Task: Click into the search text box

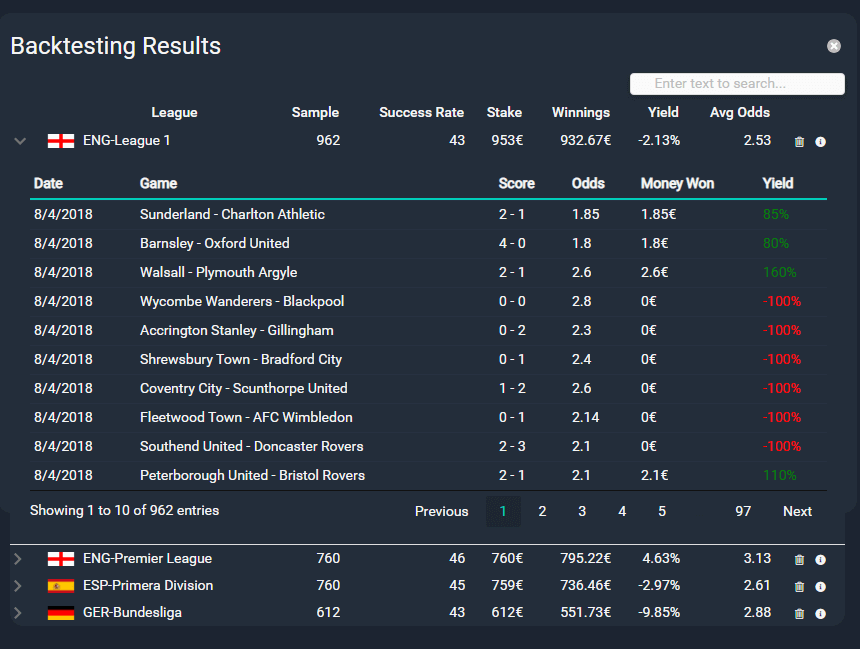Action: click(x=737, y=83)
